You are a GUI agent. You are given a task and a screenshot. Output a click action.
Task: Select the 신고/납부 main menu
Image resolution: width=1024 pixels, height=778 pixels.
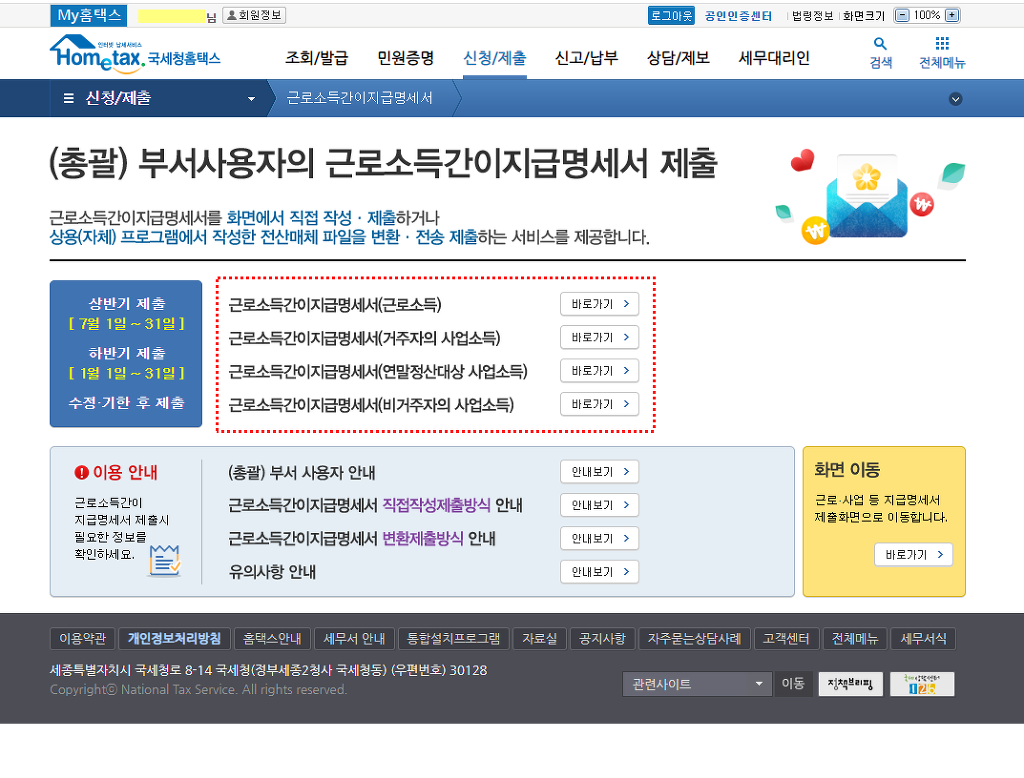(x=586, y=57)
